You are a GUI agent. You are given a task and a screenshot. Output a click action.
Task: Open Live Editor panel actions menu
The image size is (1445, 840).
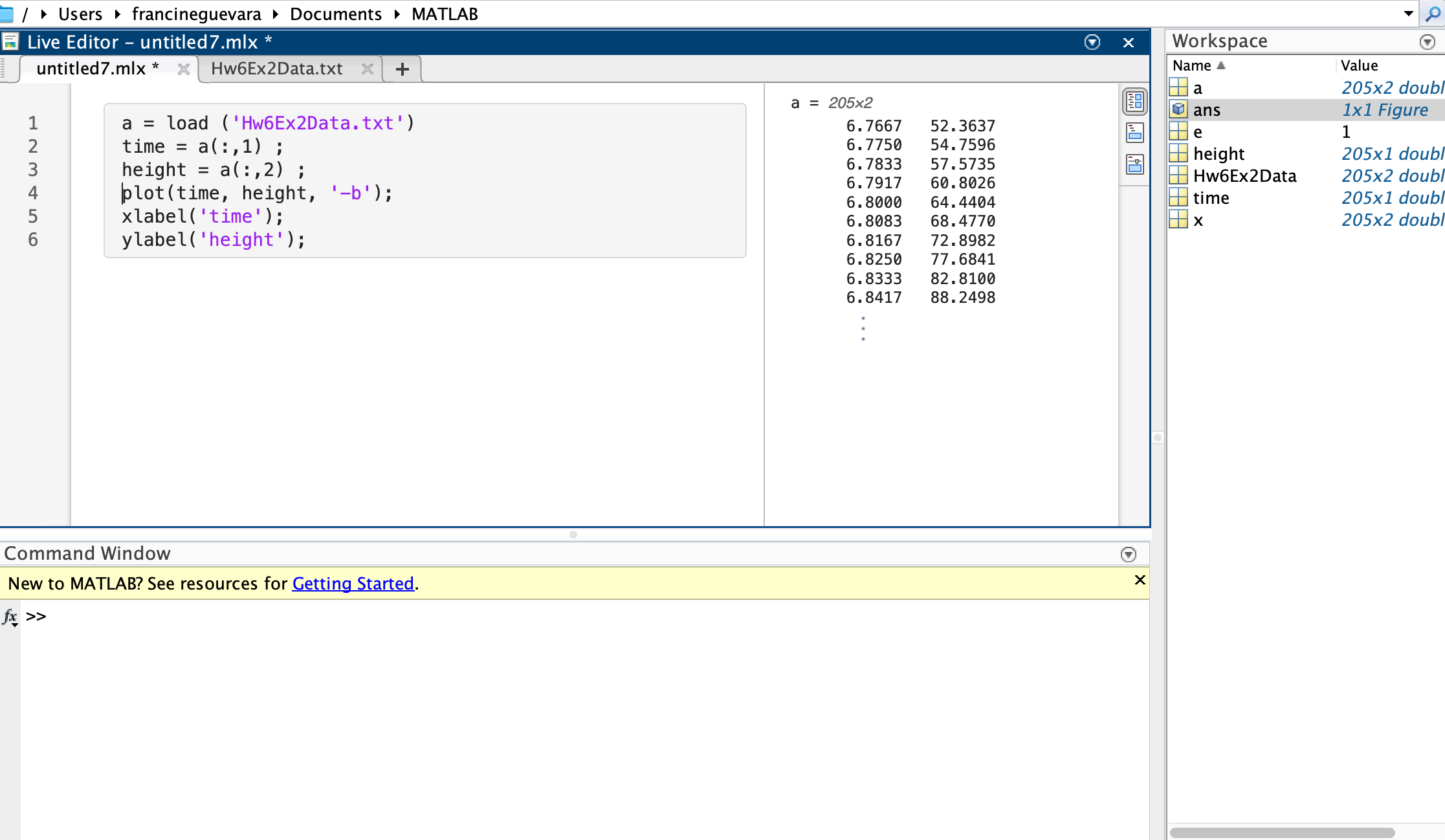pyautogui.click(x=1092, y=42)
